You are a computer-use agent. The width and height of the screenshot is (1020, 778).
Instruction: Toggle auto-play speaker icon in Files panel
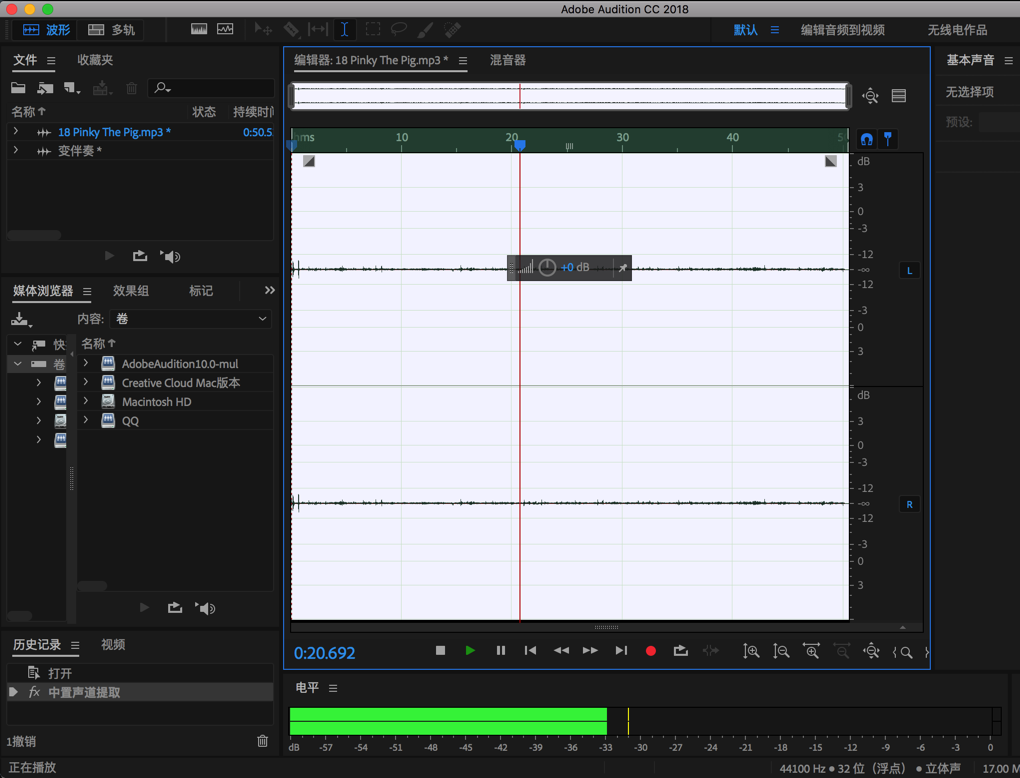tap(170, 256)
